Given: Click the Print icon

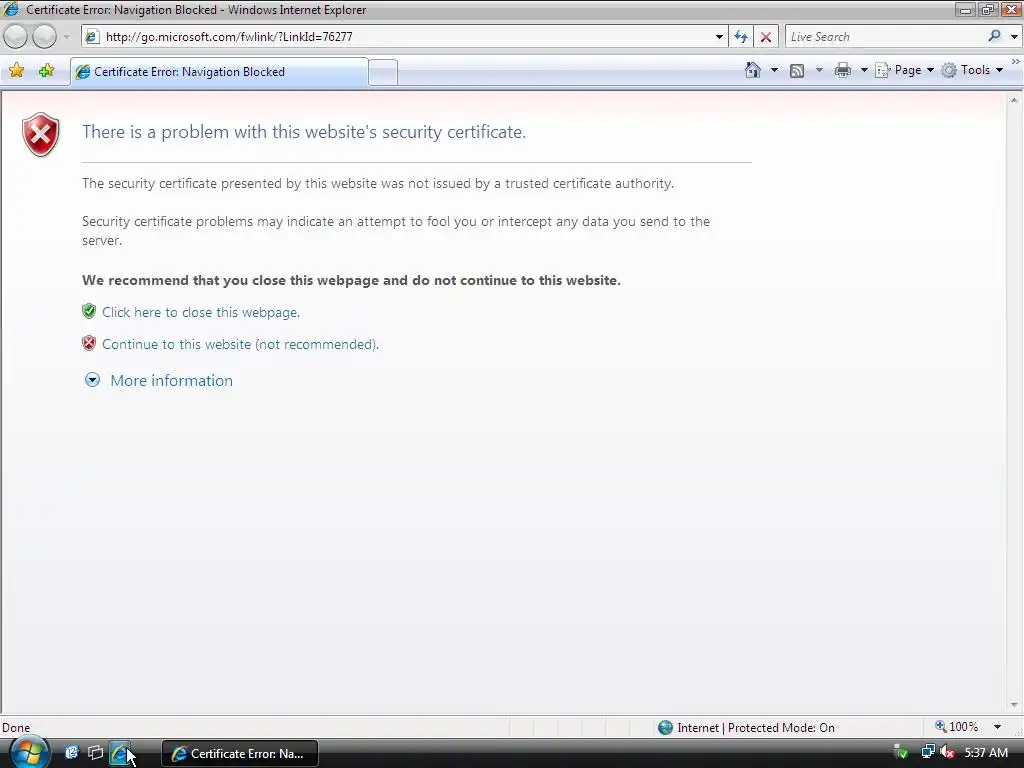Looking at the screenshot, I should pos(843,70).
